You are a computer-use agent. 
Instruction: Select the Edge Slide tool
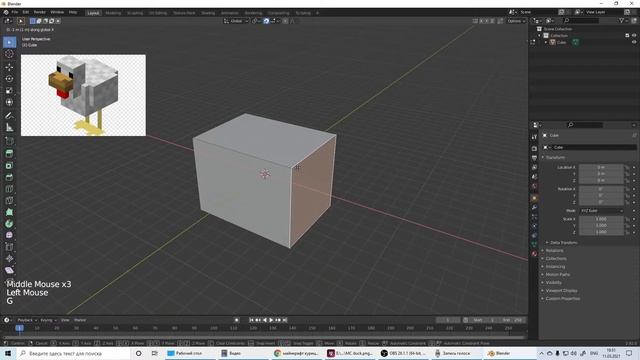(x=9, y=247)
